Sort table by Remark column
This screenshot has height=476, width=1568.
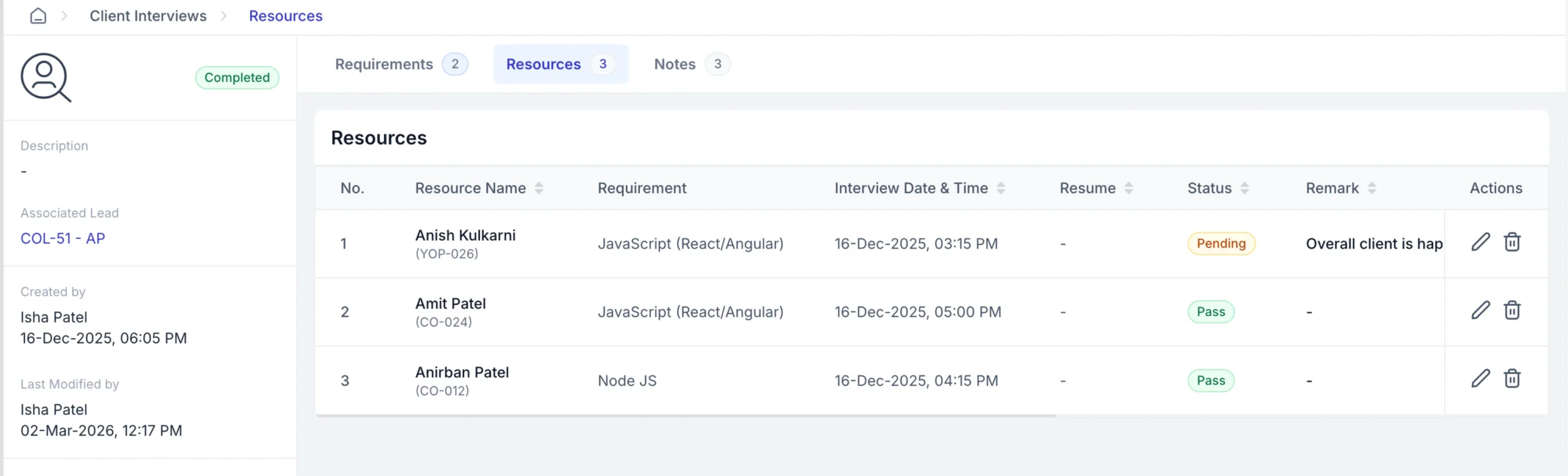(x=1371, y=188)
